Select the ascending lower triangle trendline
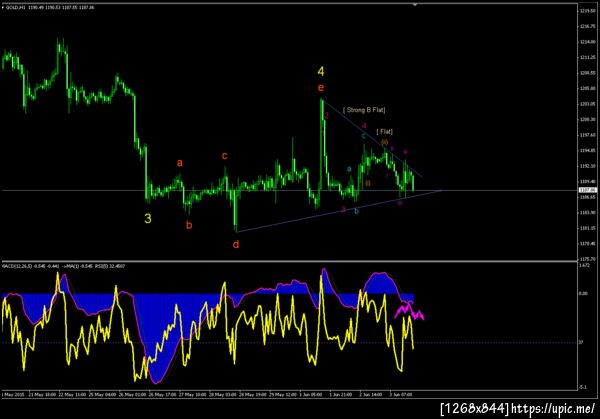 click(340, 211)
